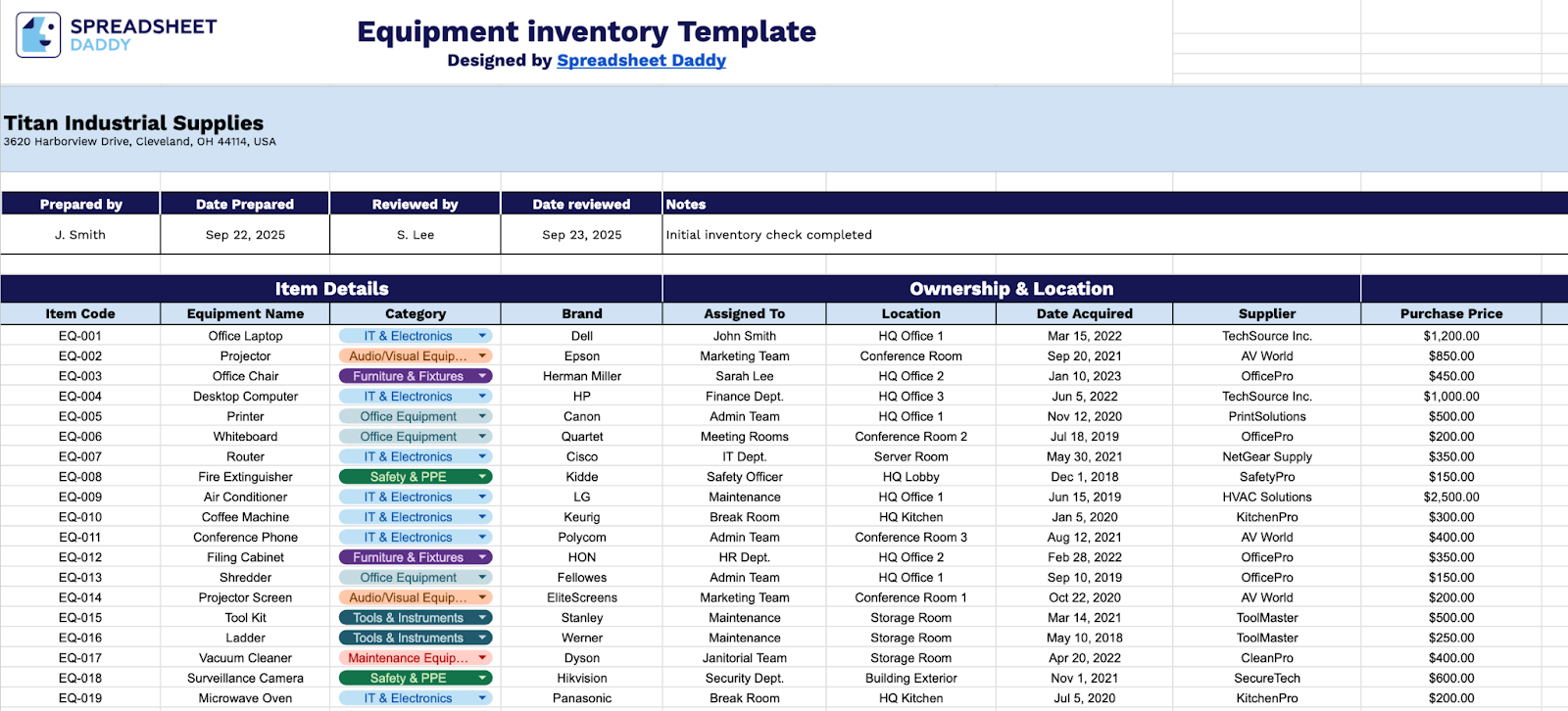
Task: Select the Date Prepared header cell
Action: [245, 204]
